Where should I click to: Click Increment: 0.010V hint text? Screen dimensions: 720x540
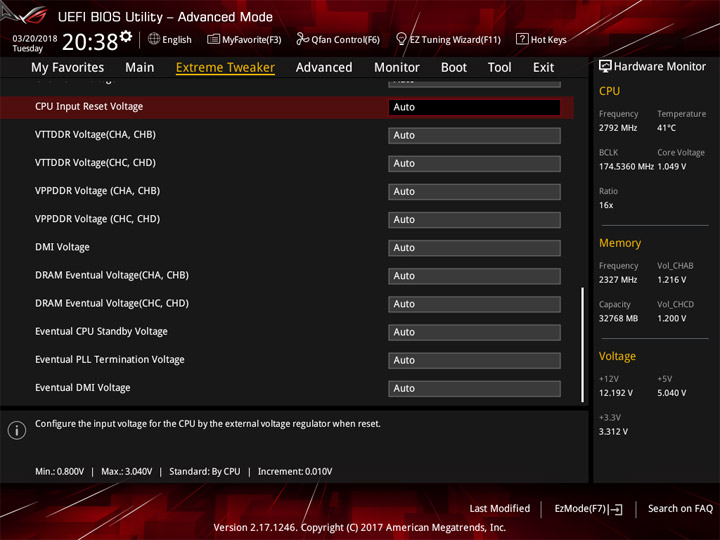pyautogui.click(x=295, y=472)
